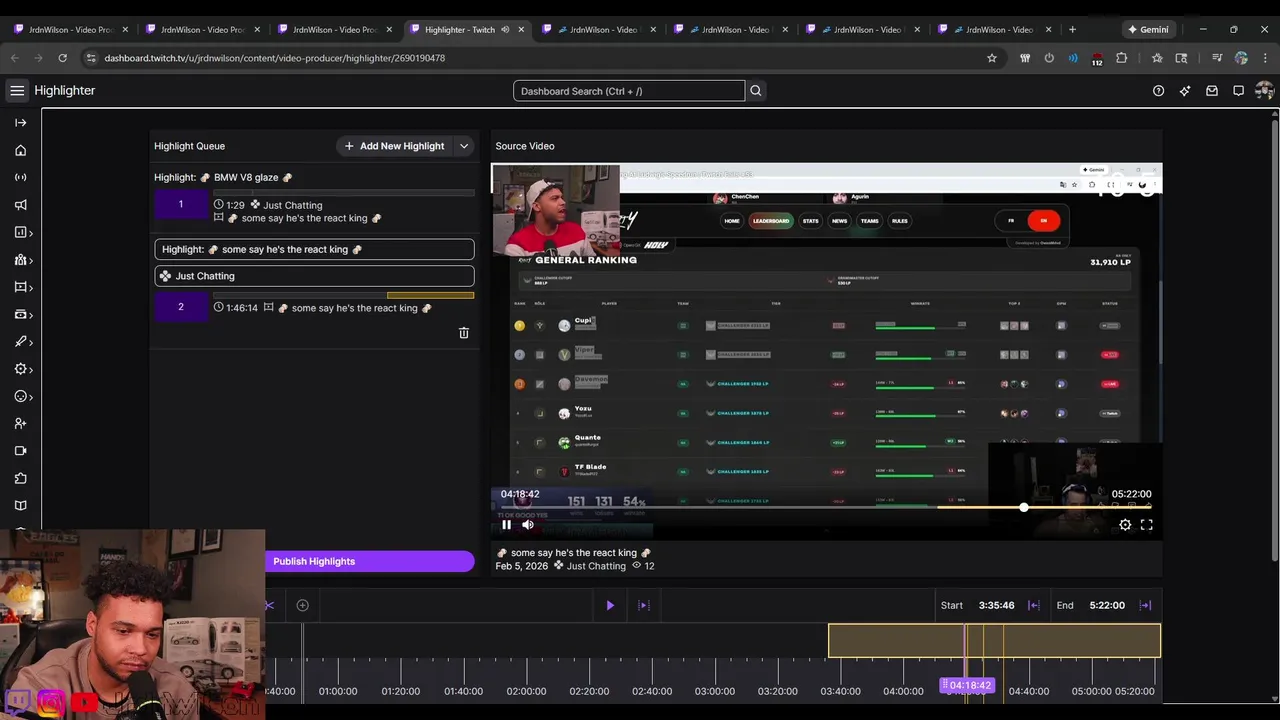Screen dimensions: 1280x720
Task: Reload the page
Action: (62, 58)
